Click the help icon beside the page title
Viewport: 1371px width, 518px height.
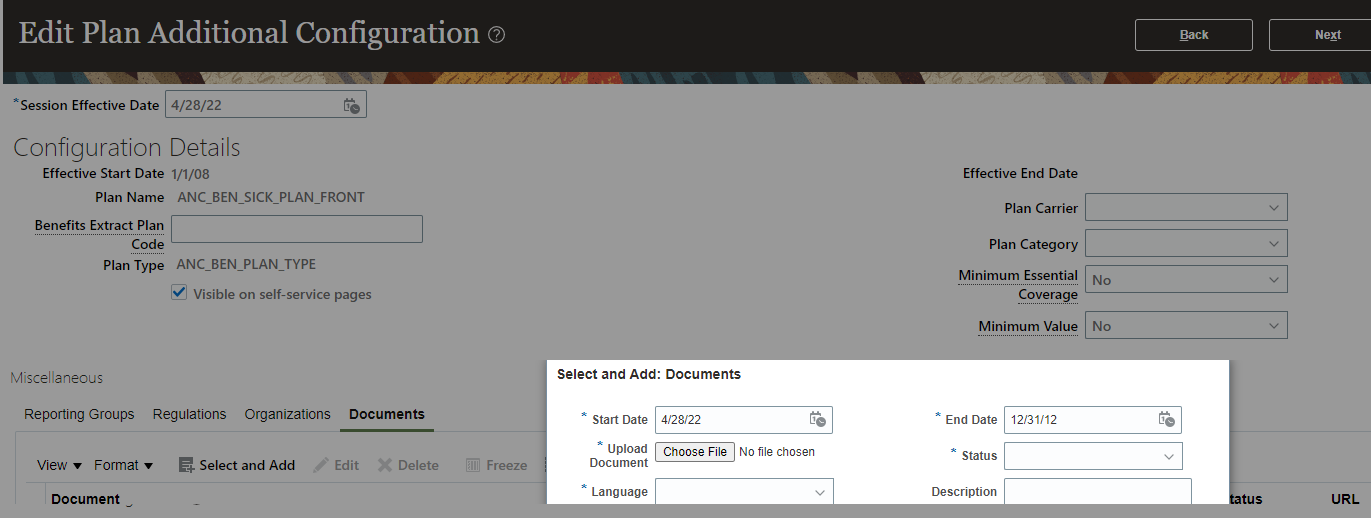(496, 35)
